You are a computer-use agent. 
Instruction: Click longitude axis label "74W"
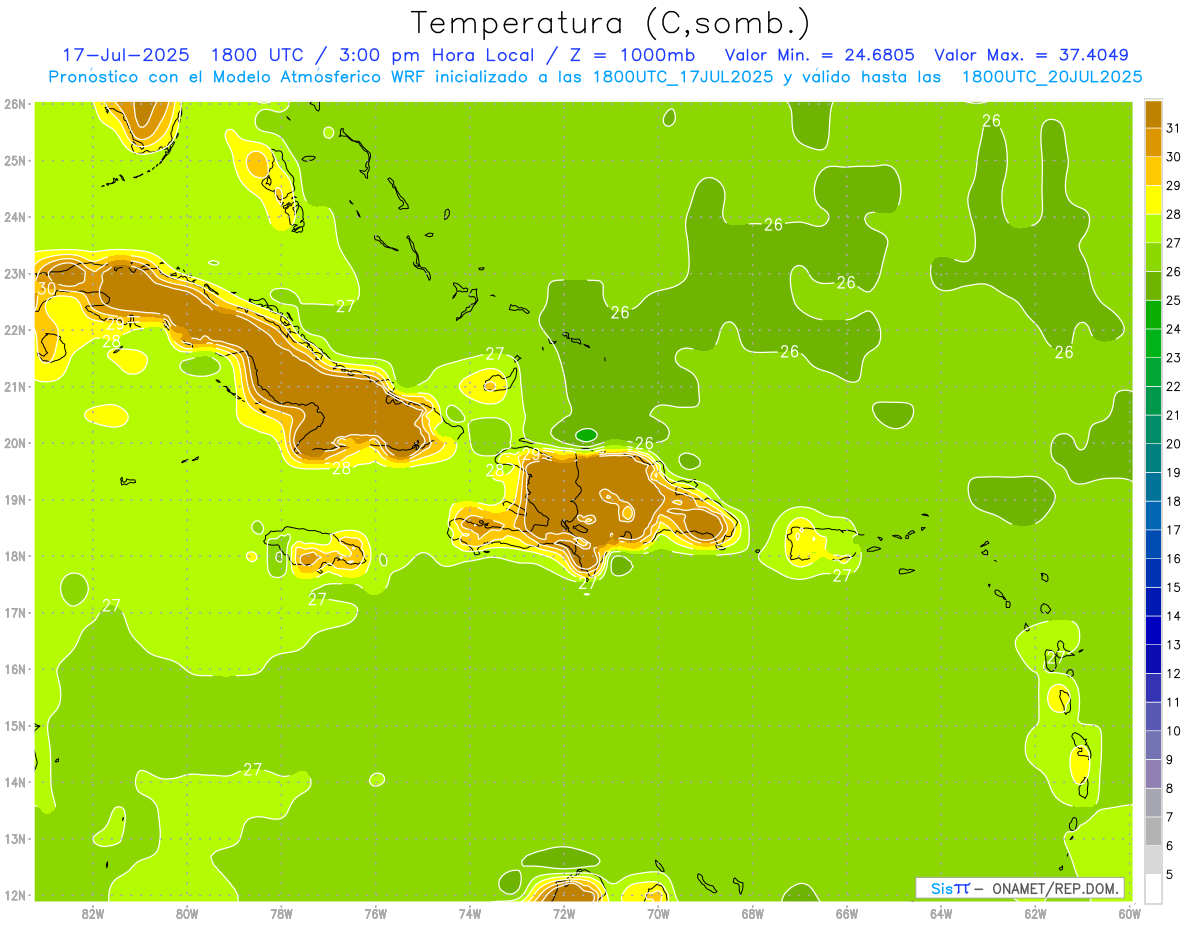[x=470, y=913]
